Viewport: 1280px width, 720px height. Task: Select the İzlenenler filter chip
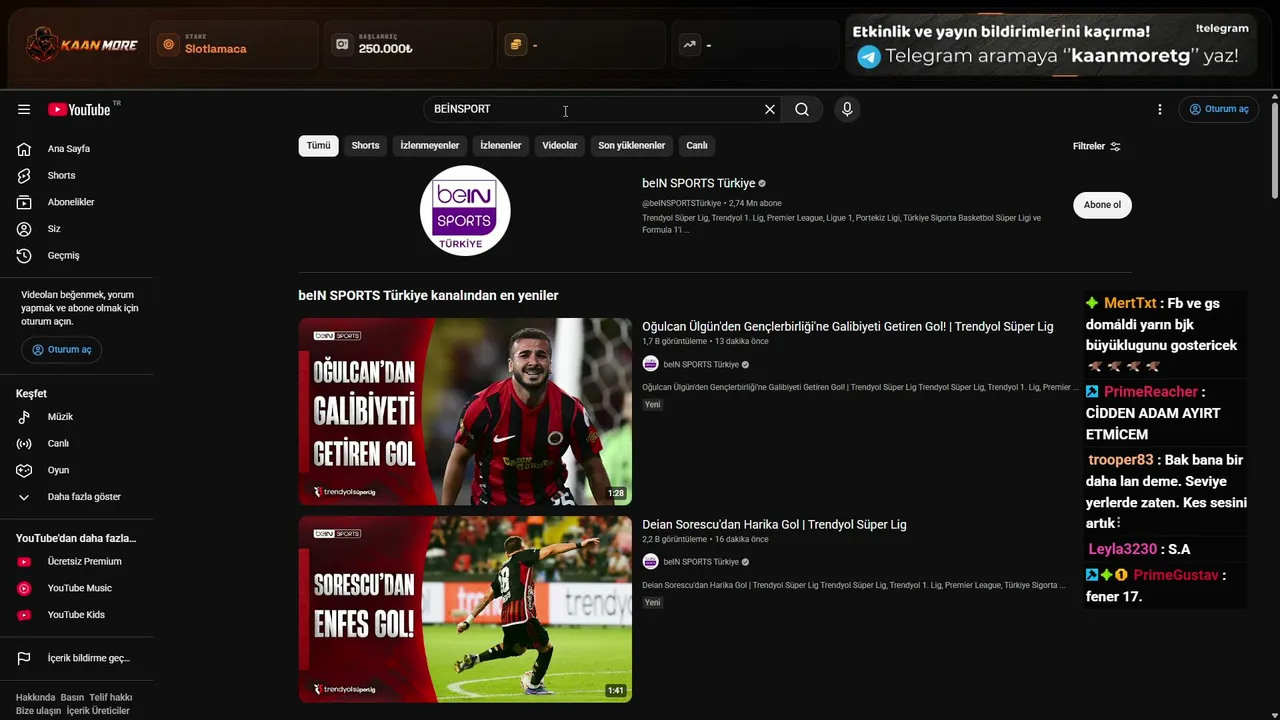pyautogui.click(x=501, y=146)
